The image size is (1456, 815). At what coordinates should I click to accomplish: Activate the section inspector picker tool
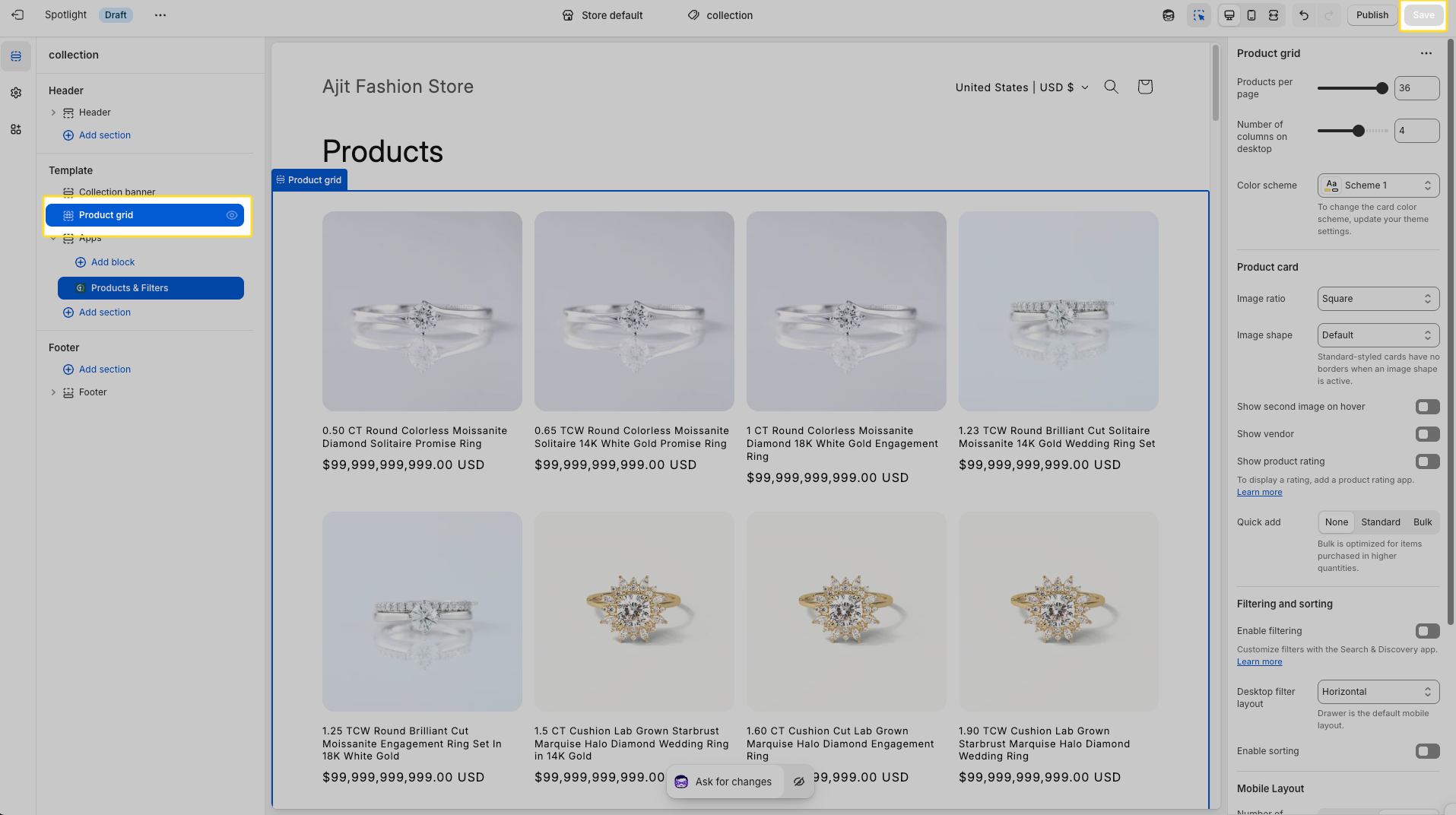(1199, 14)
